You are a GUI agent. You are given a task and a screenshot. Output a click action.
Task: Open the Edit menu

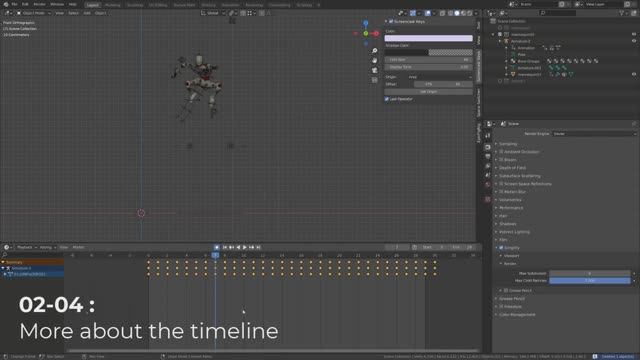coord(25,4)
